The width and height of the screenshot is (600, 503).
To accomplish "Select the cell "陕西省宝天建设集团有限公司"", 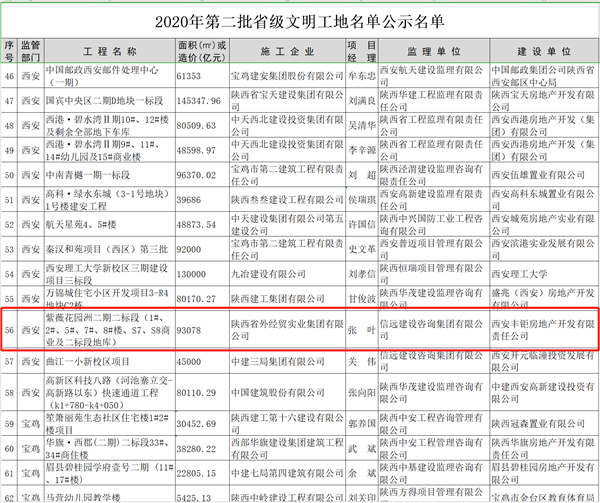I will point(287,101).
